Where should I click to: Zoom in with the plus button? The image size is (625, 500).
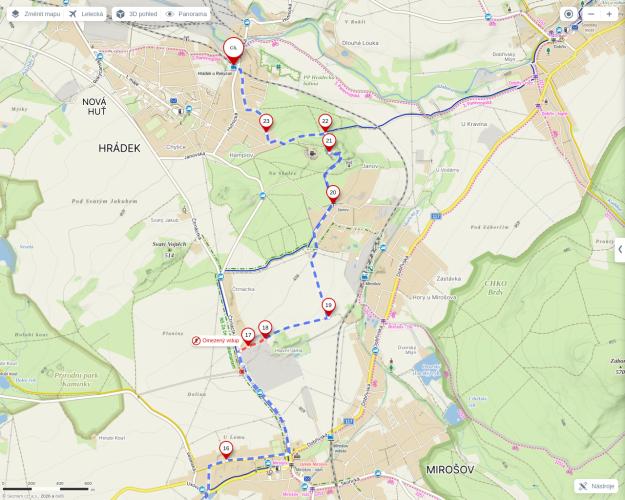point(609,14)
